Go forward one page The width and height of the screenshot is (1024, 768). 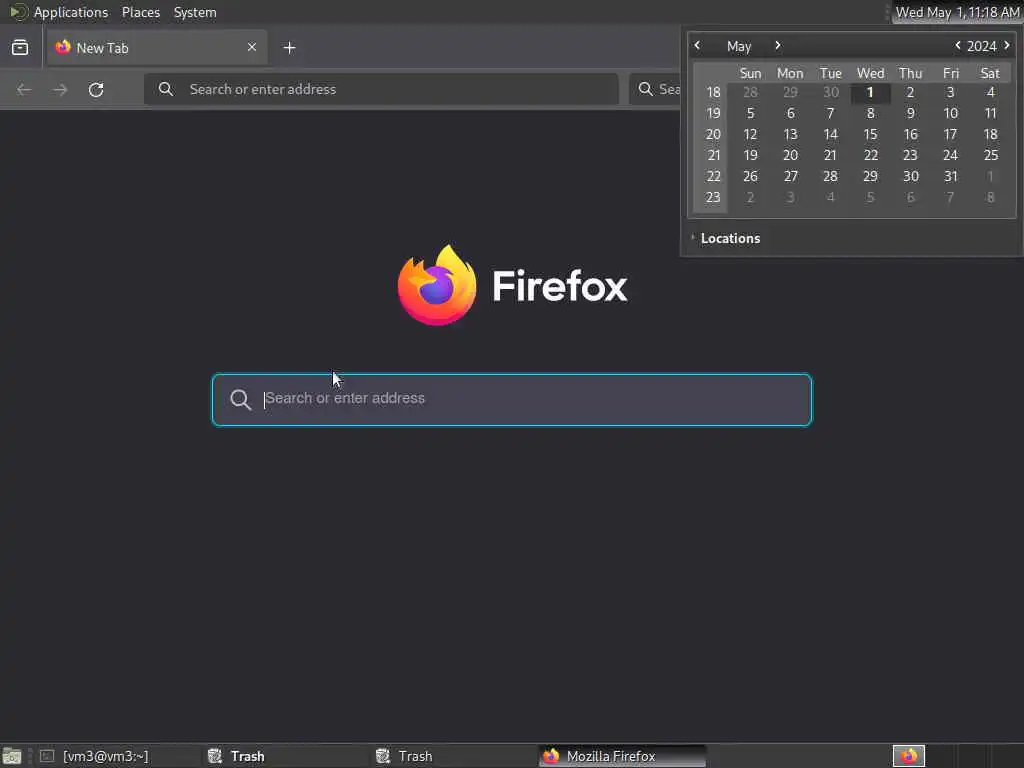point(60,89)
